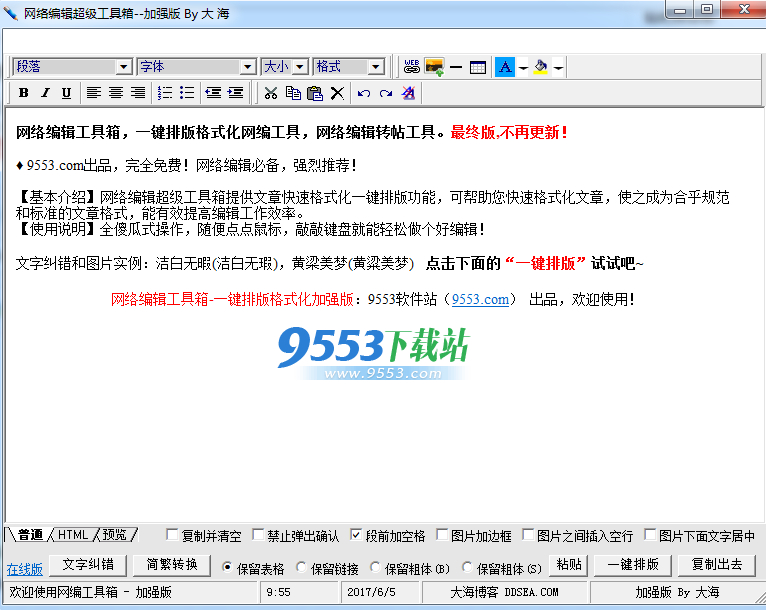Click the 一键排版 button
The height and width of the screenshot is (610, 766).
633,565
